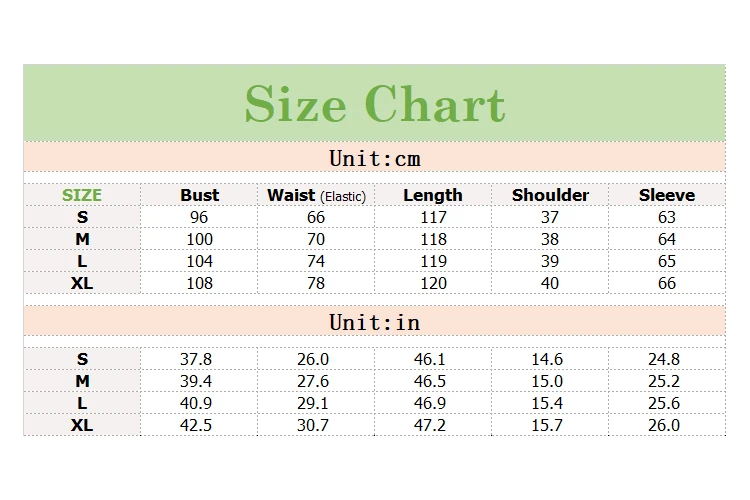This screenshot has width=750, height=500.
Task: Click the inch Length value 47.2
Action: pos(430,425)
